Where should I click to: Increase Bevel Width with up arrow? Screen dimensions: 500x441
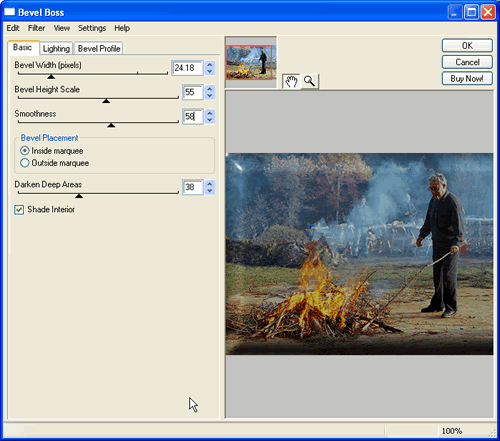coord(210,65)
